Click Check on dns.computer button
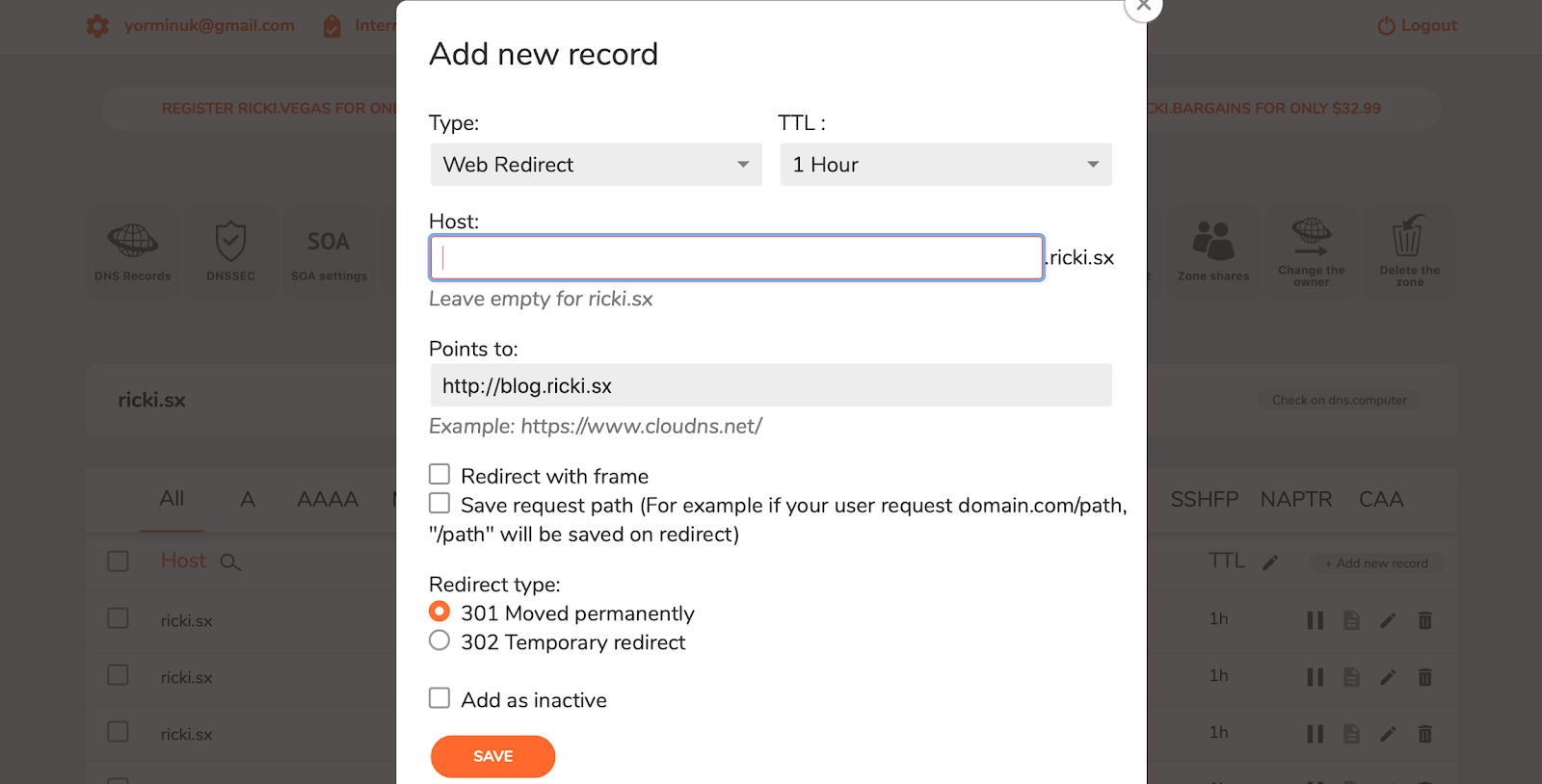Screen dimensions: 1542x784 [x=1340, y=400]
